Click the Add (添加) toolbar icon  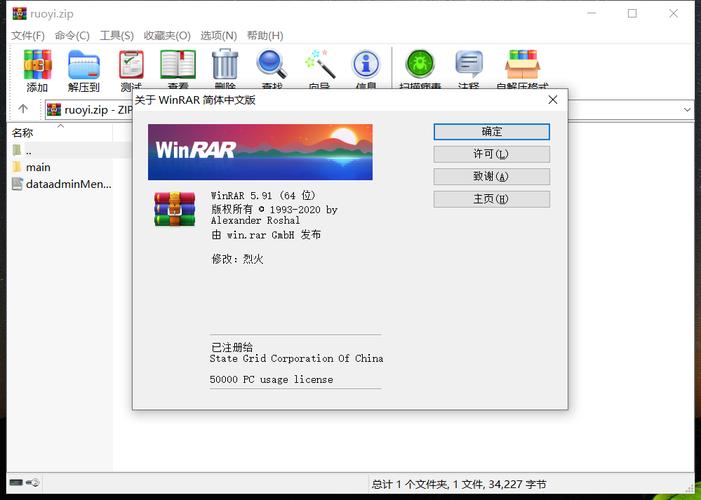click(38, 65)
